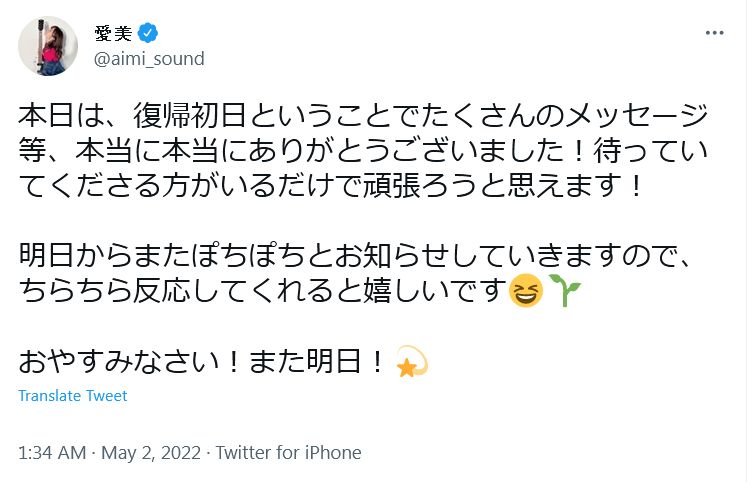
Task: Click the shooting star emoji
Action: [x=412, y=361]
